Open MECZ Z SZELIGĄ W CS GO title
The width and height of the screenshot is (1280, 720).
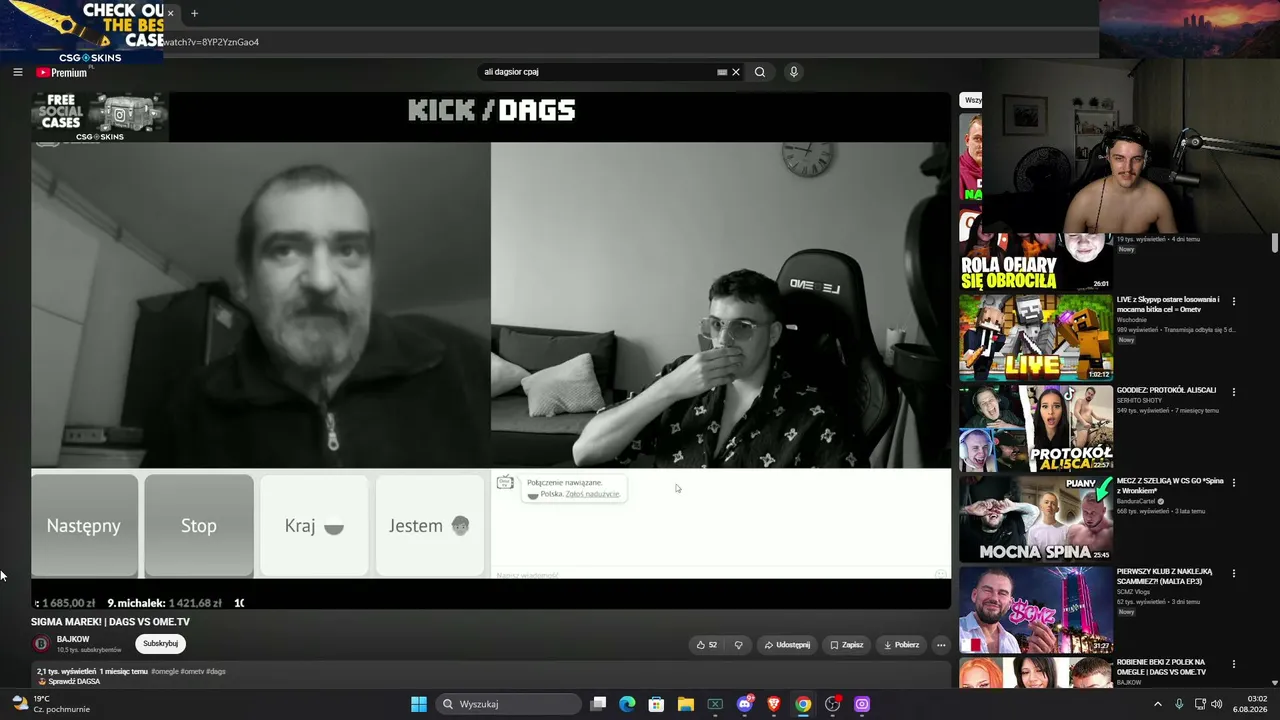[x=1170, y=486]
